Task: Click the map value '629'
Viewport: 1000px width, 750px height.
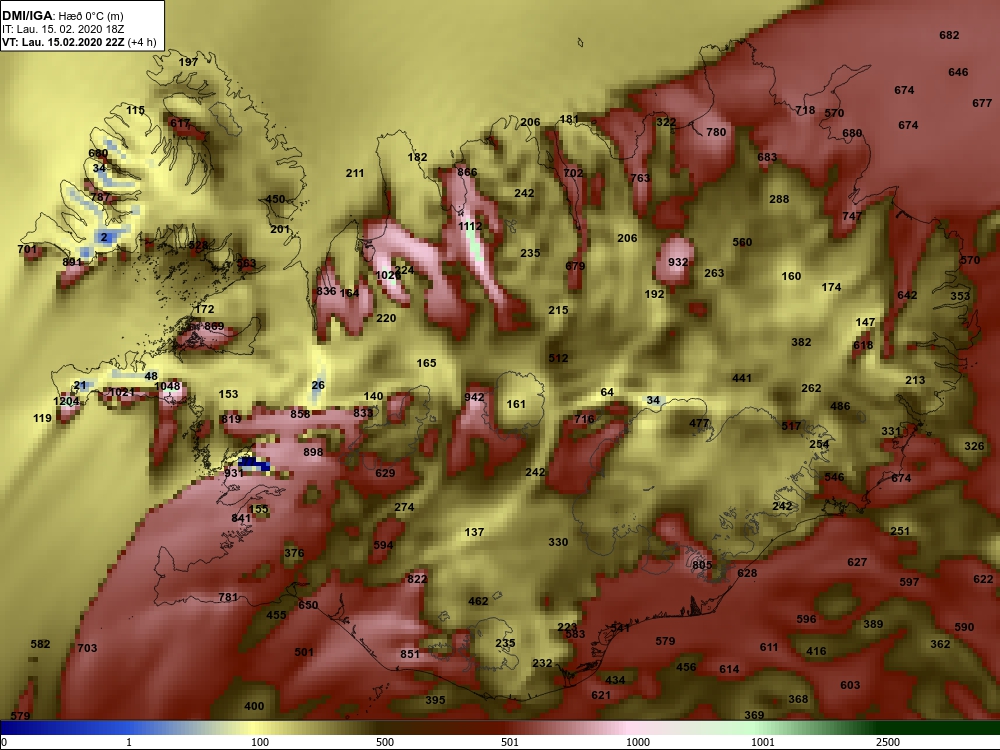Action: pyautogui.click(x=385, y=473)
